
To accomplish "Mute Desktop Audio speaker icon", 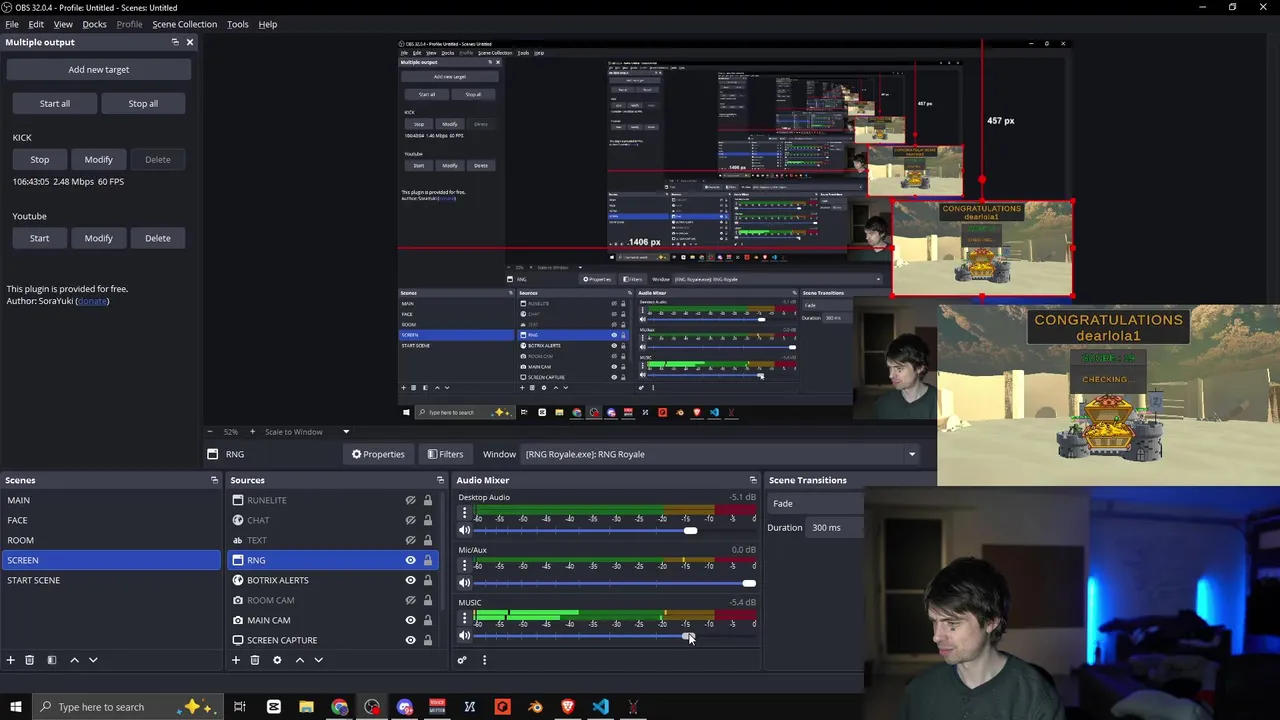I will [x=464, y=531].
